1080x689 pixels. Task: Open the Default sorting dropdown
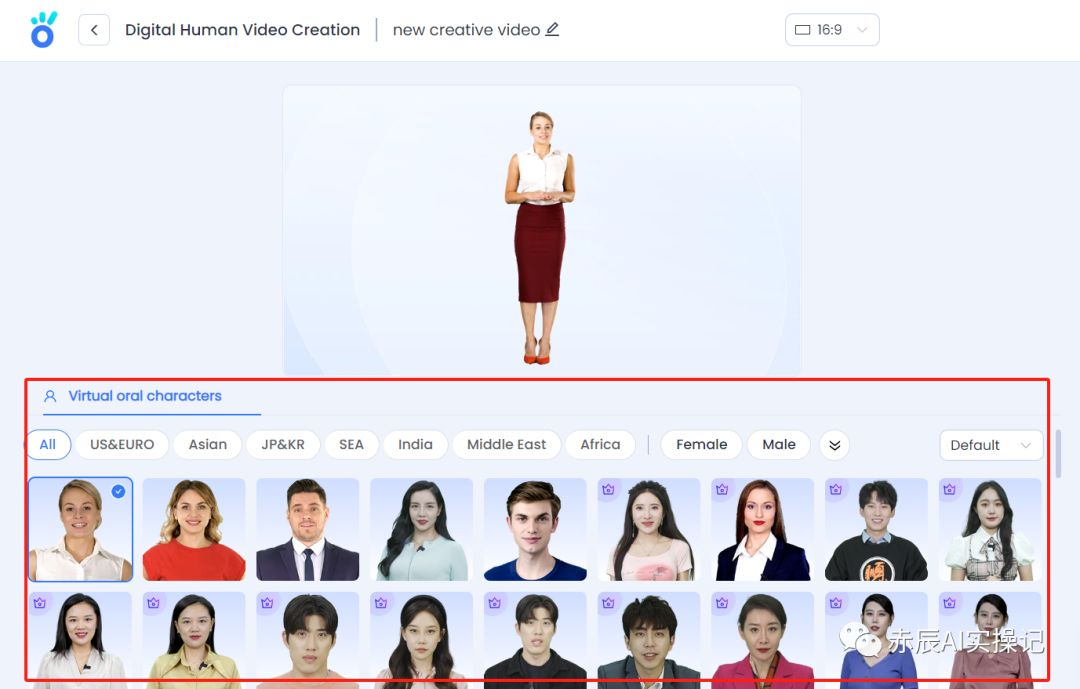tap(990, 445)
